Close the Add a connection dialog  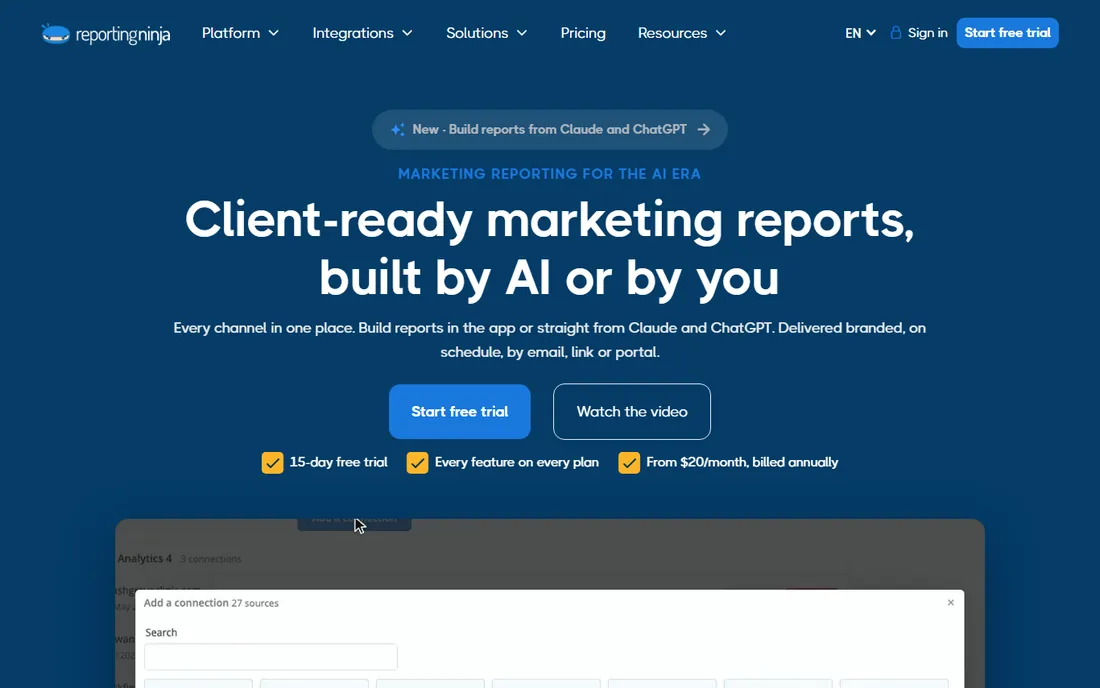(951, 602)
